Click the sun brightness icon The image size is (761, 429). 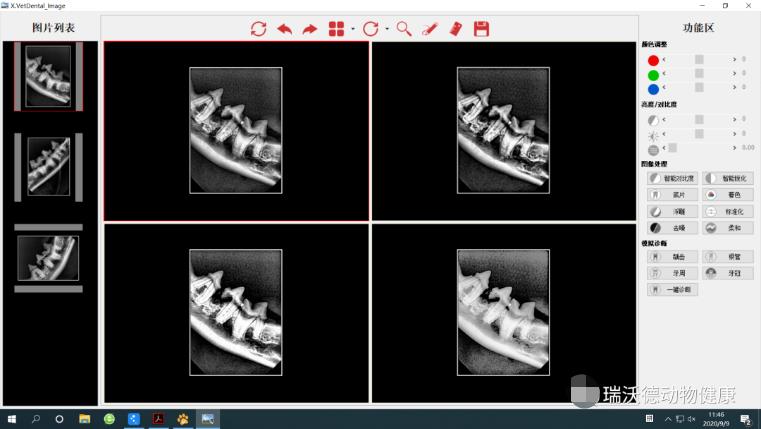pos(653,135)
